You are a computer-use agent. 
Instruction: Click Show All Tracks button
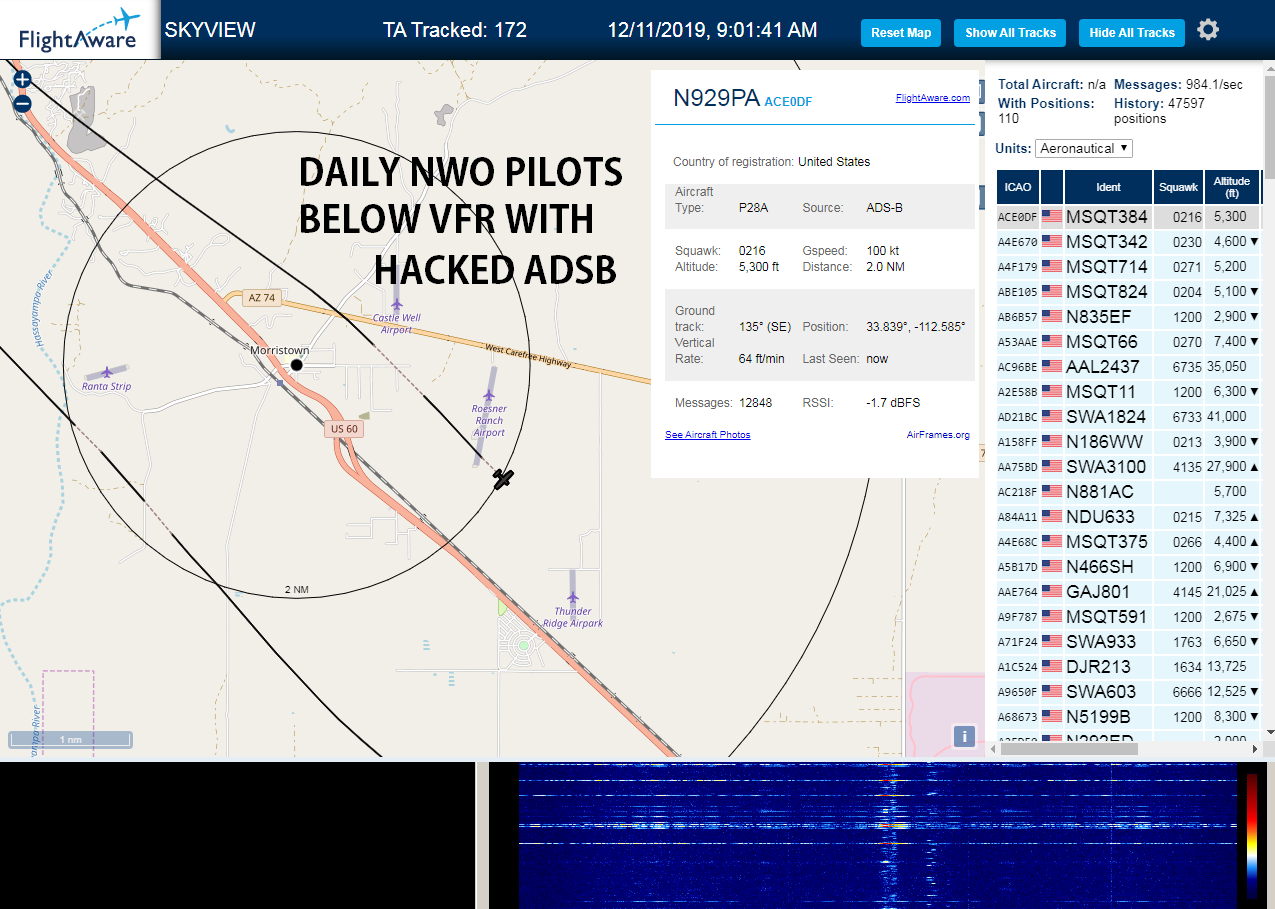click(x=1010, y=33)
